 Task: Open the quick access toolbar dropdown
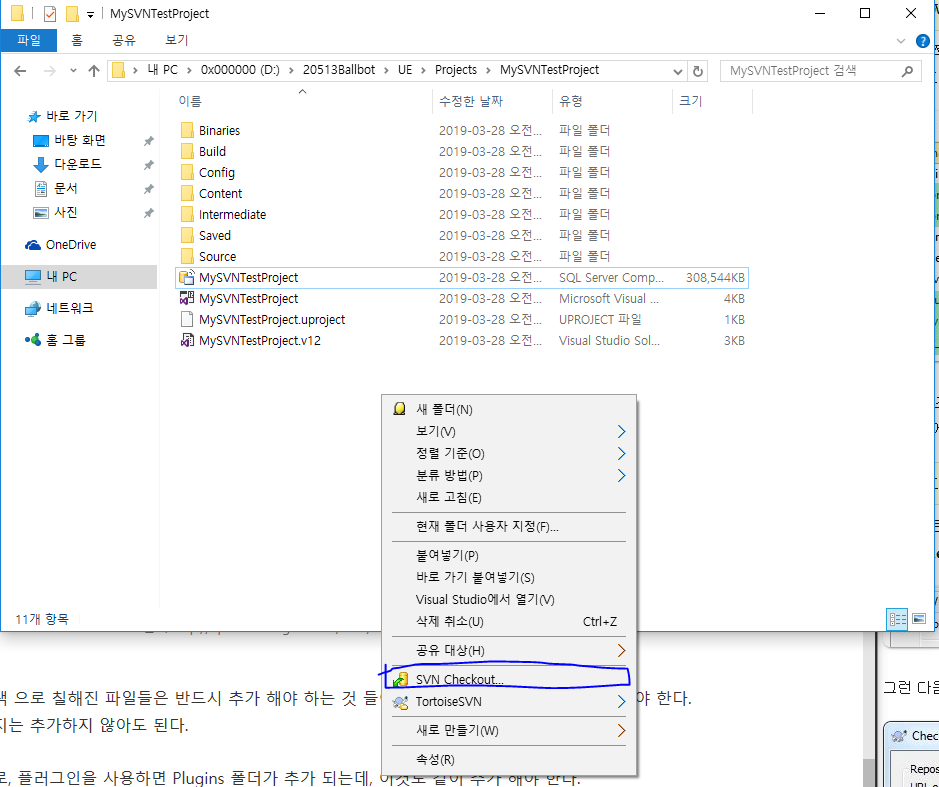click(90, 14)
